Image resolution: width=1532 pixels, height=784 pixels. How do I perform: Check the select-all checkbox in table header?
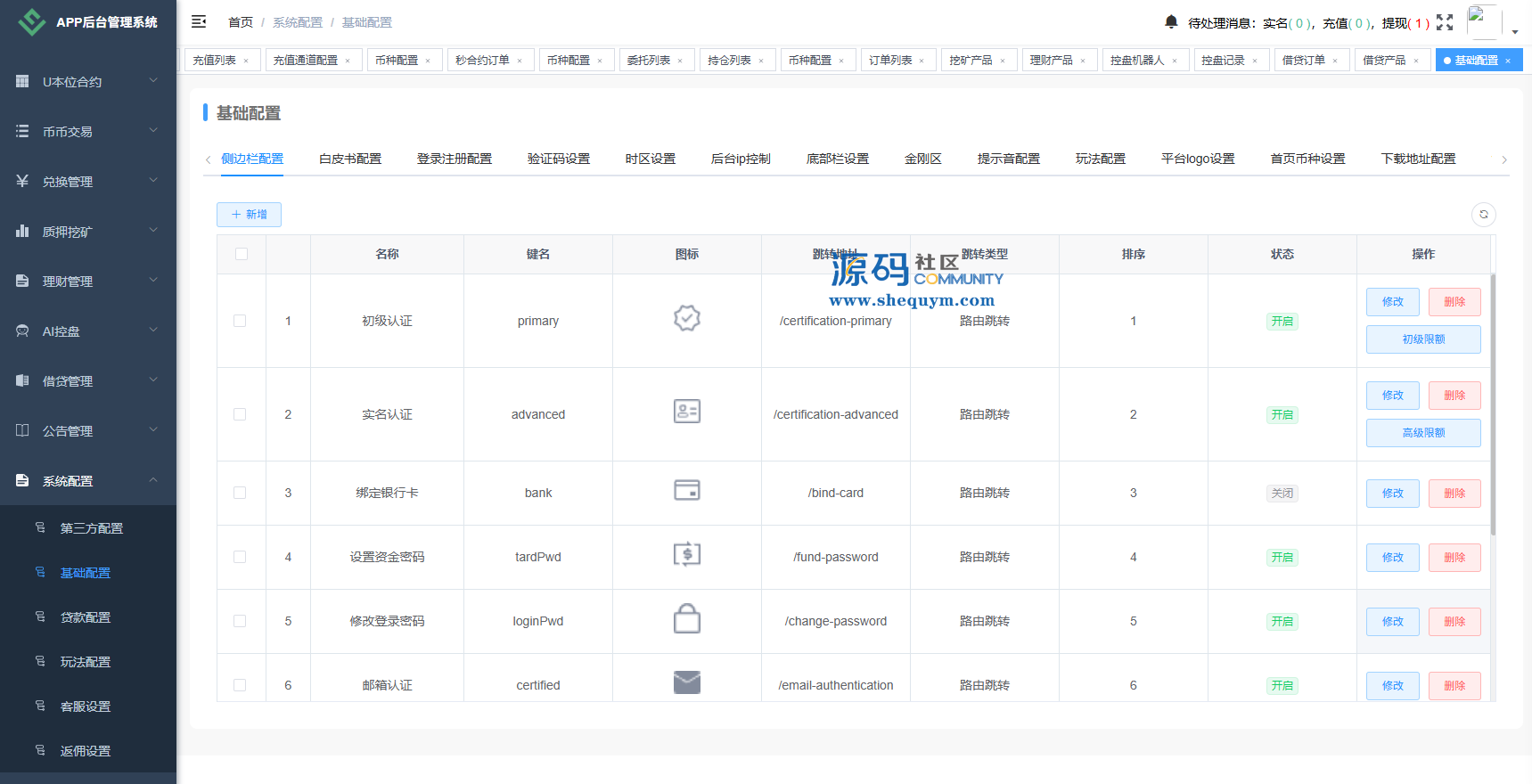pos(242,254)
